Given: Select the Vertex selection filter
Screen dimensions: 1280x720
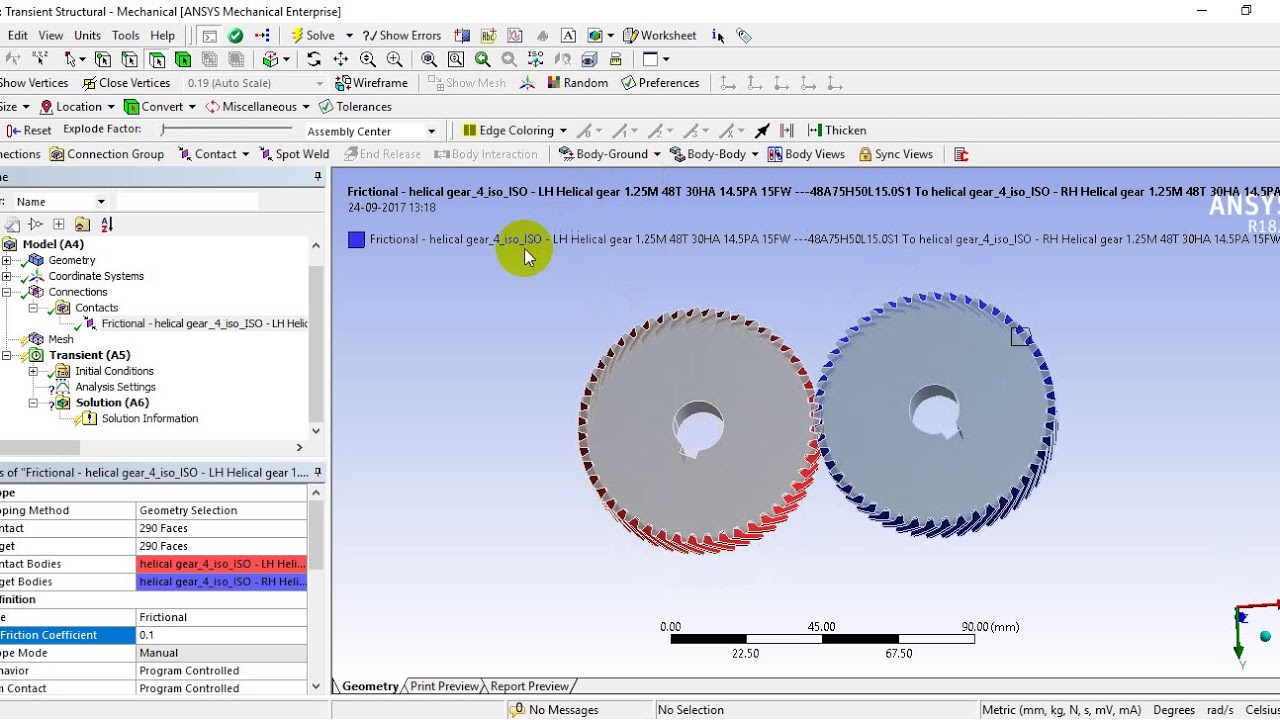Looking at the screenshot, I should [x=103, y=59].
